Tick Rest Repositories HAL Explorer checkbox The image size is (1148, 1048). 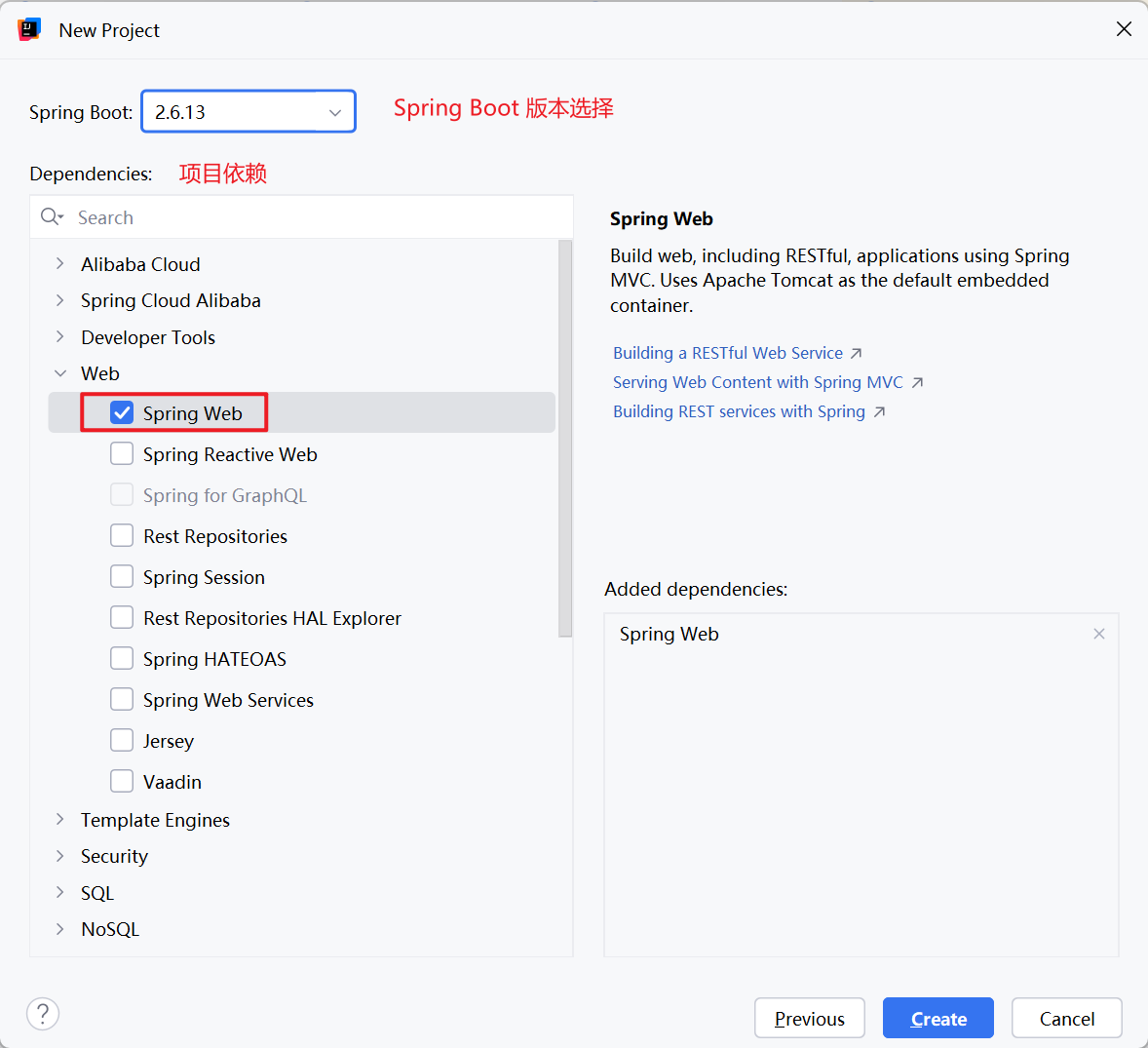[122, 618]
